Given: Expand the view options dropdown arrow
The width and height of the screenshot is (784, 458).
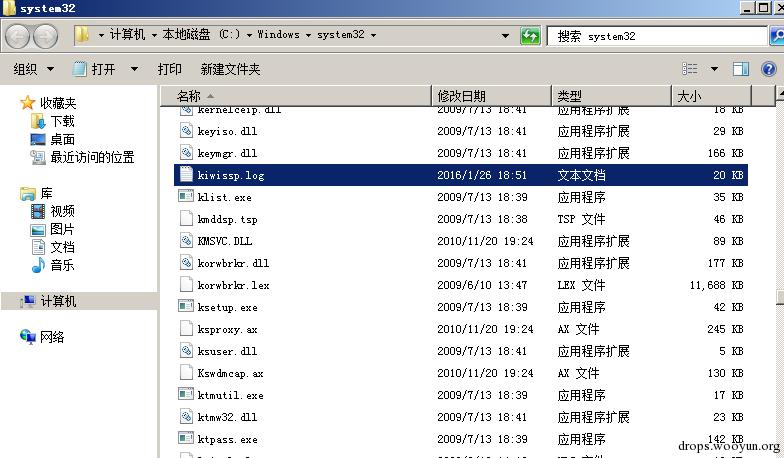Looking at the screenshot, I should [714, 69].
